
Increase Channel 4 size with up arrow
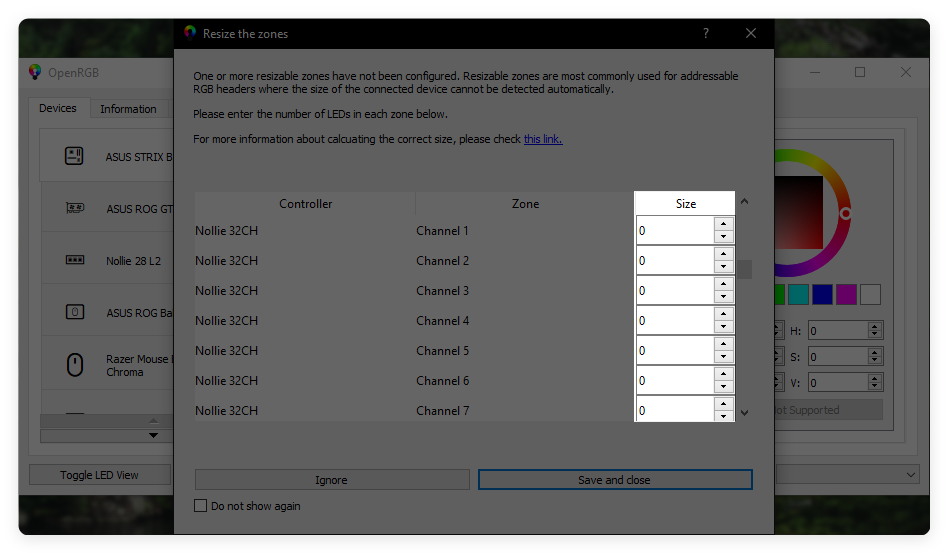pyautogui.click(x=724, y=314)
